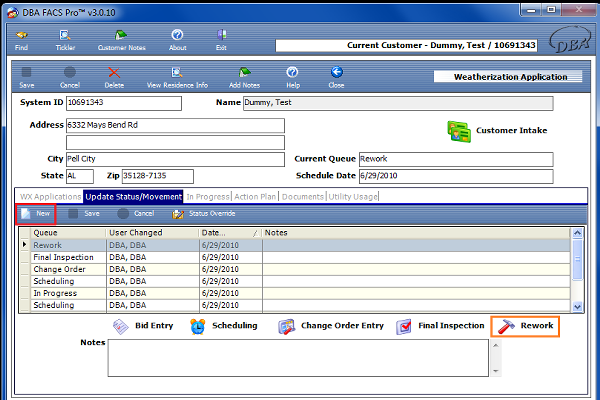Select the Final Inspection row in grid
Image resolution: width=600 pixels, height=400 pixels.
(300, 257)
